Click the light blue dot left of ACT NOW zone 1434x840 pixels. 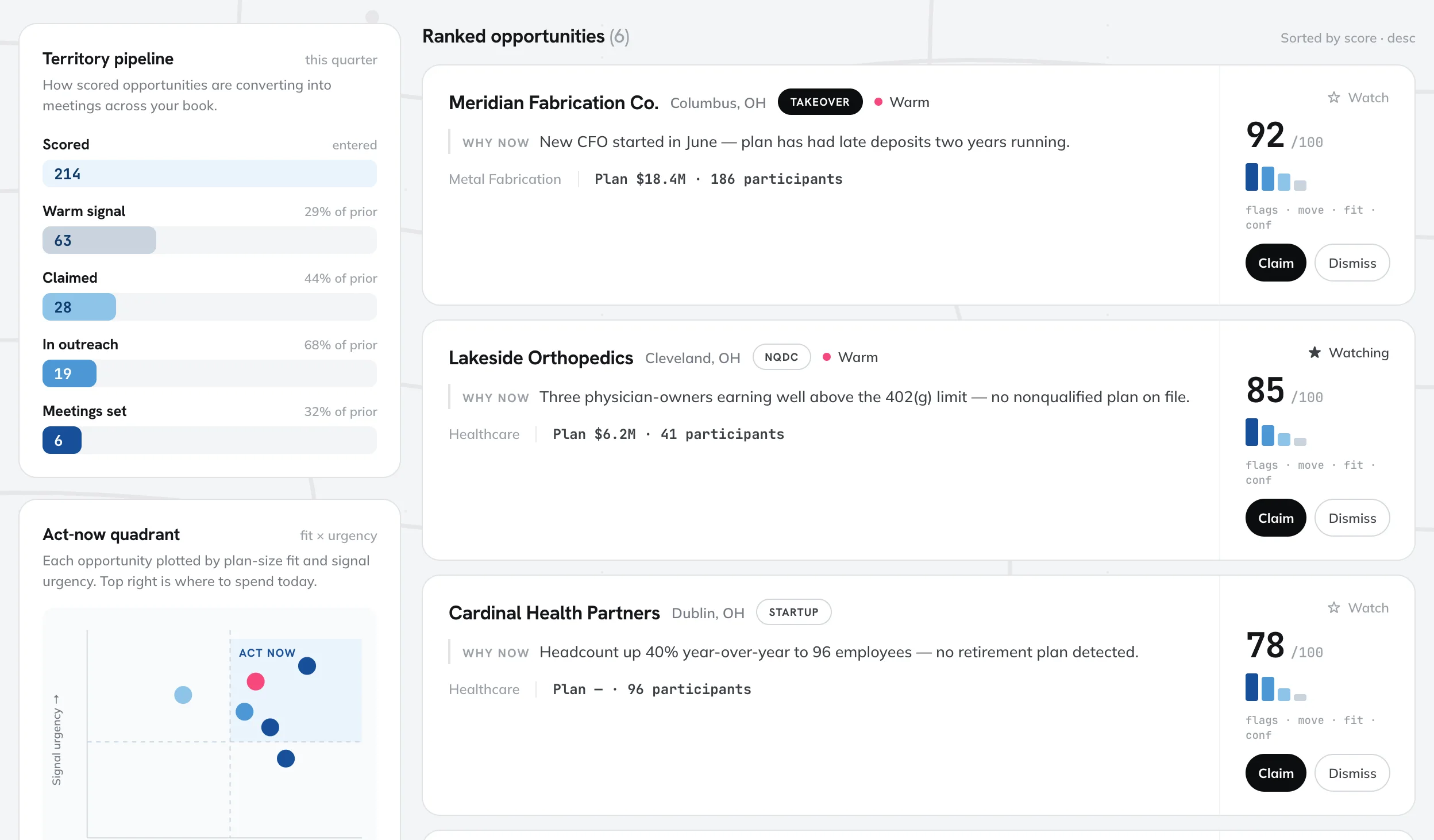coord(183,695)
